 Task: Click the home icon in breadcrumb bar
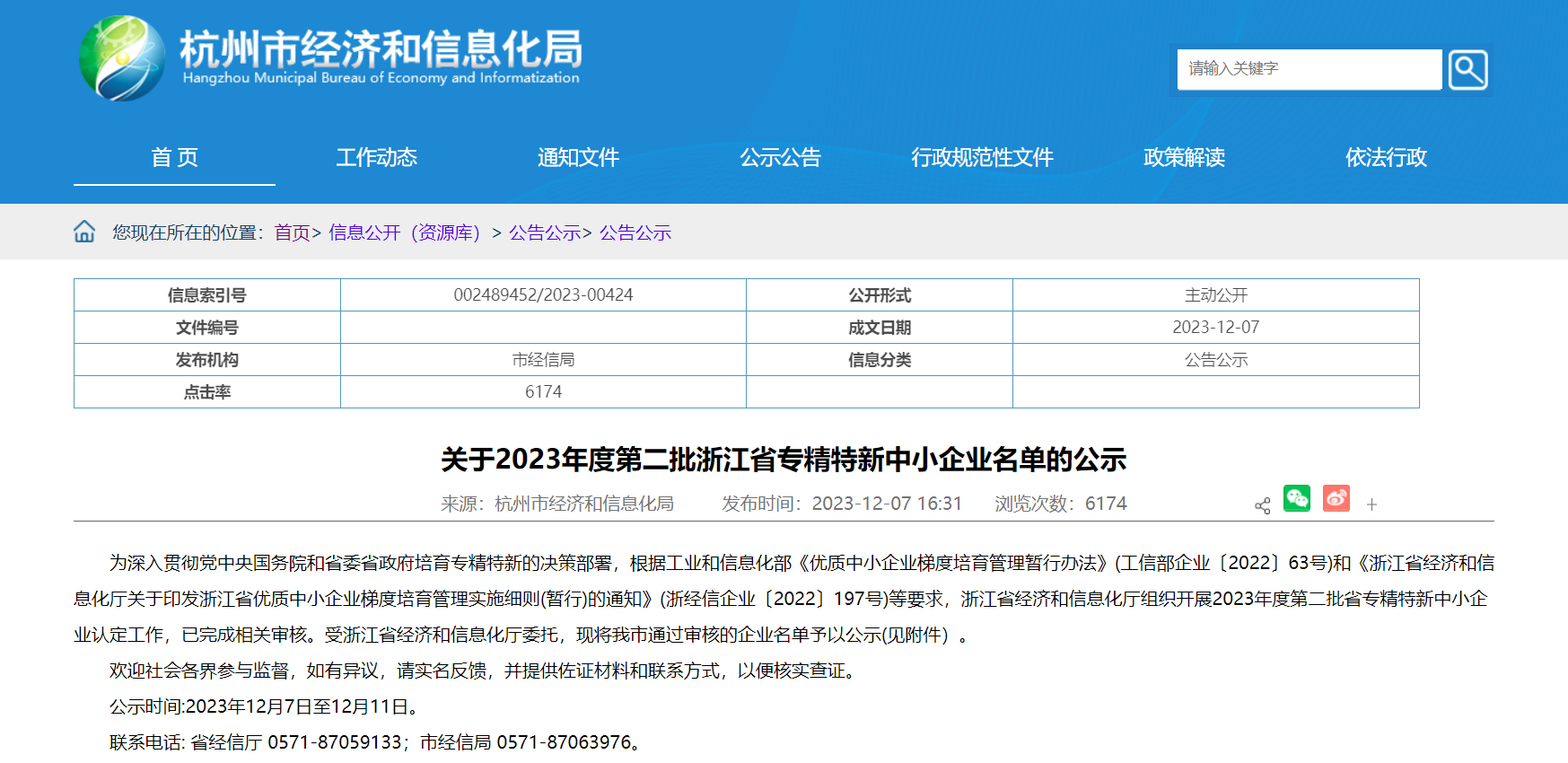[x=84, y=232]
